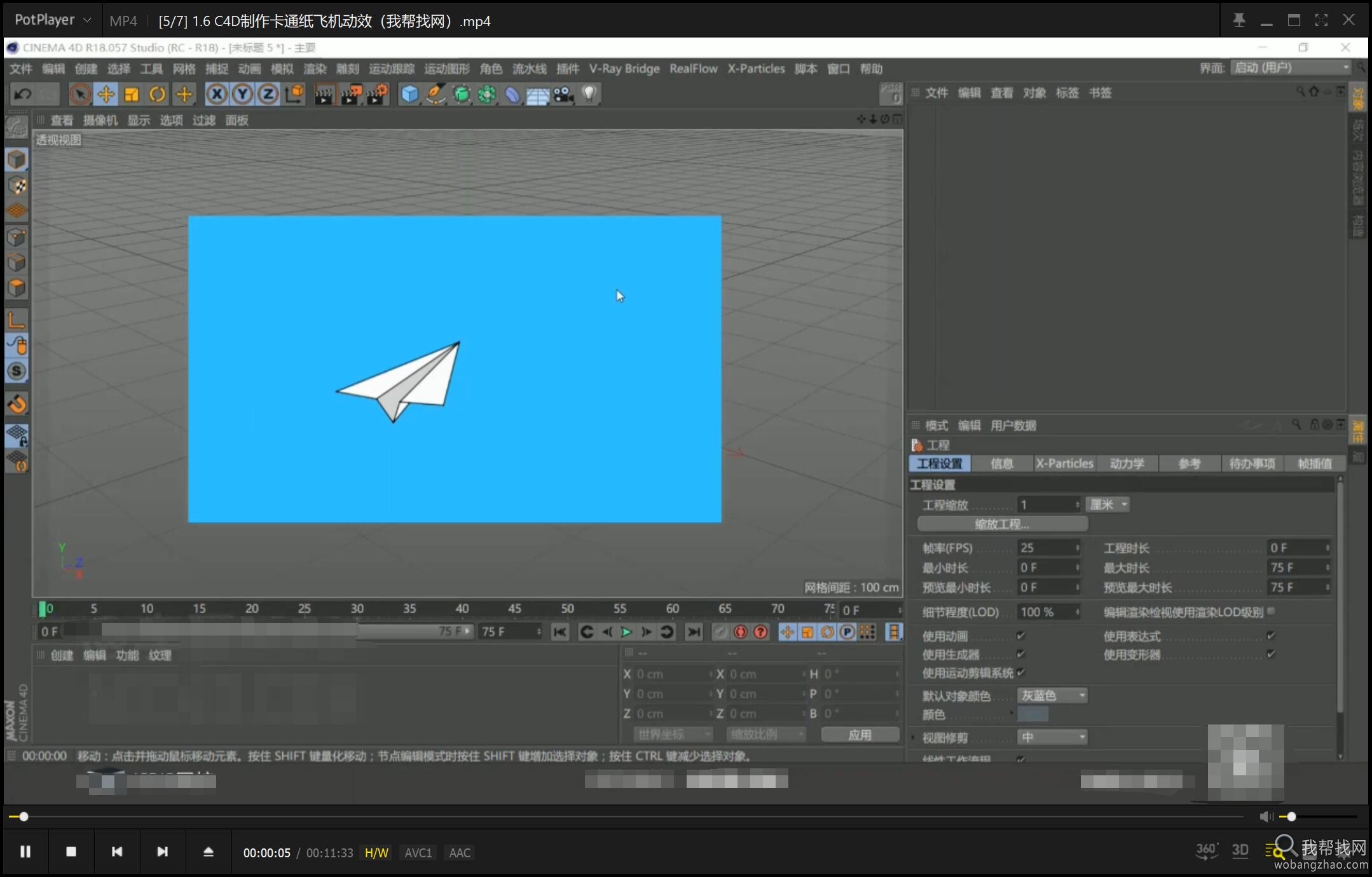Toggle the 使用动画 checkbox

point(1020,636)
